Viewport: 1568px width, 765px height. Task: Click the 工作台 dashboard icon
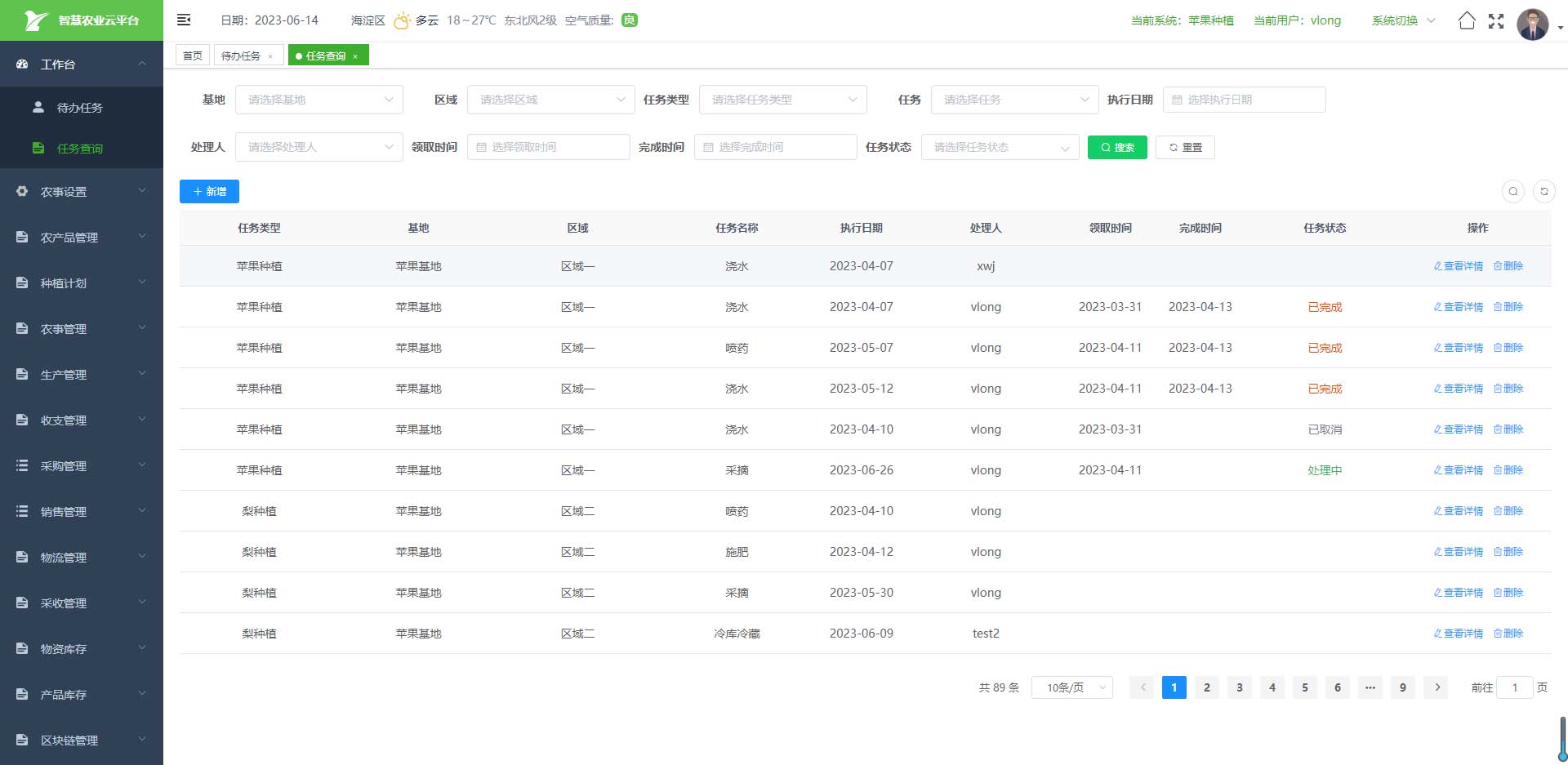(22, 64)
